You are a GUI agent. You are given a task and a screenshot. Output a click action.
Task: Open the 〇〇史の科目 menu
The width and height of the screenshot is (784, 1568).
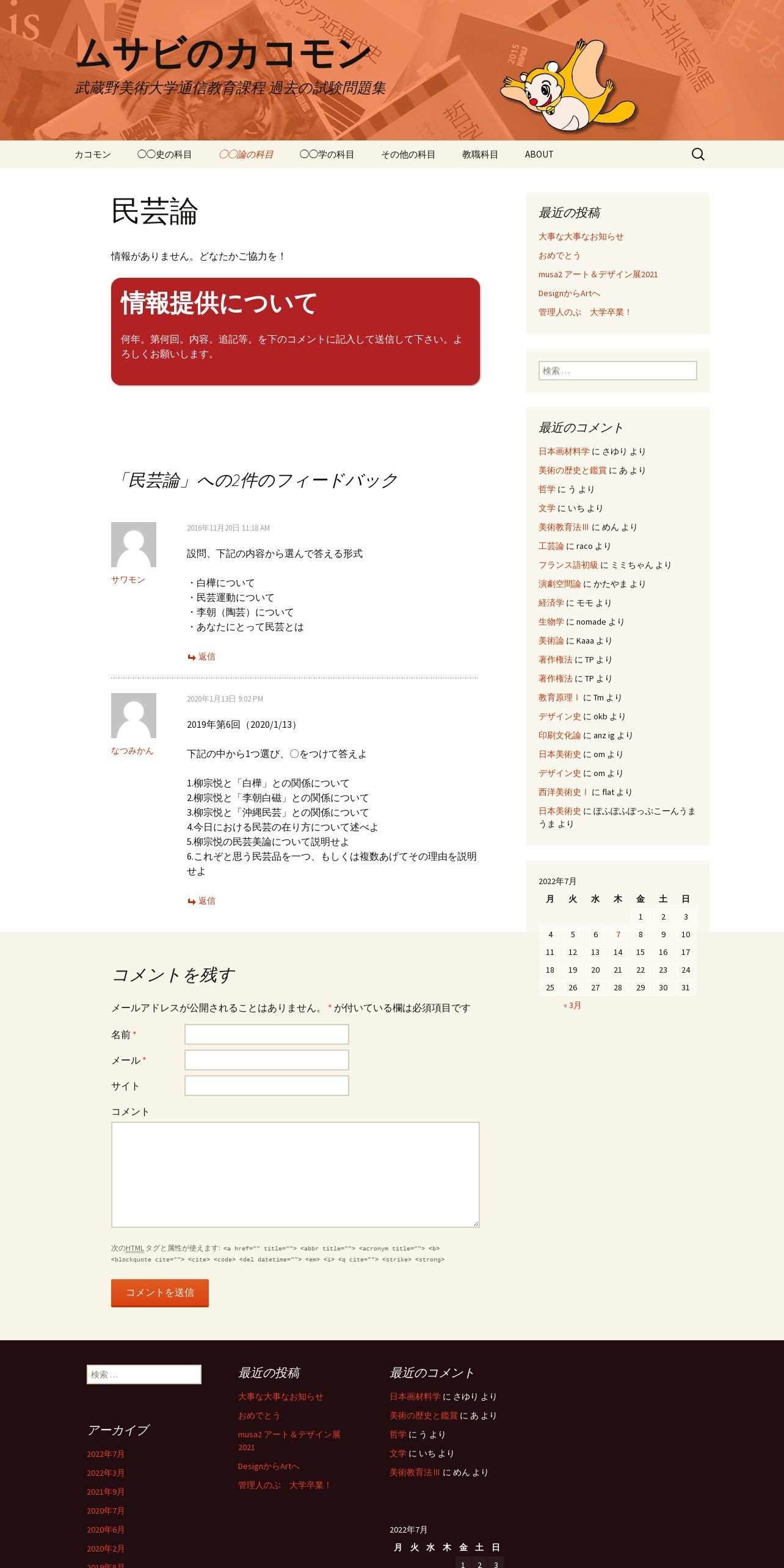click(x=164, y=154)
